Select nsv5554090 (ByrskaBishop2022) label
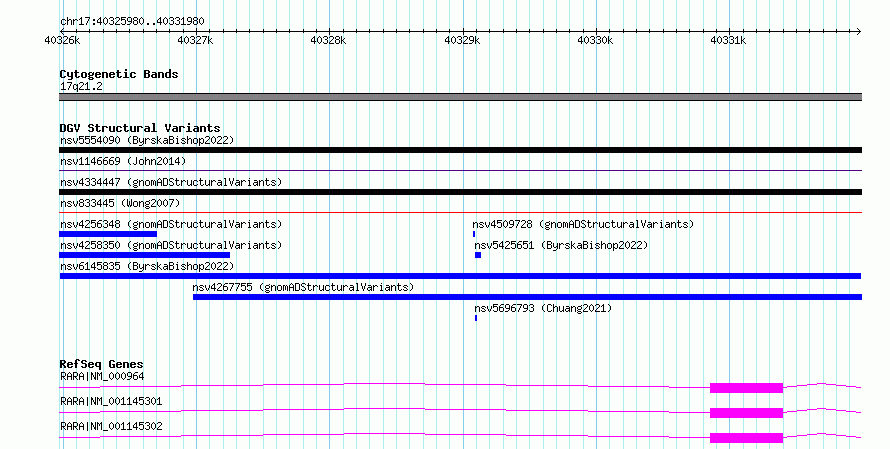890x449 pixels. pos(147,140)
